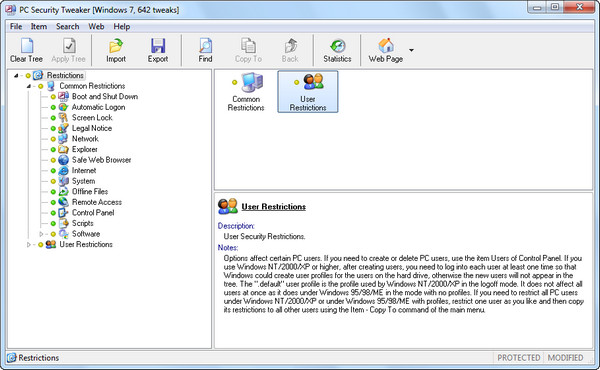The height and width of the screenshot is (370, 600).
Task: Toggle status dot for System
Action: (x=53, y=181)
